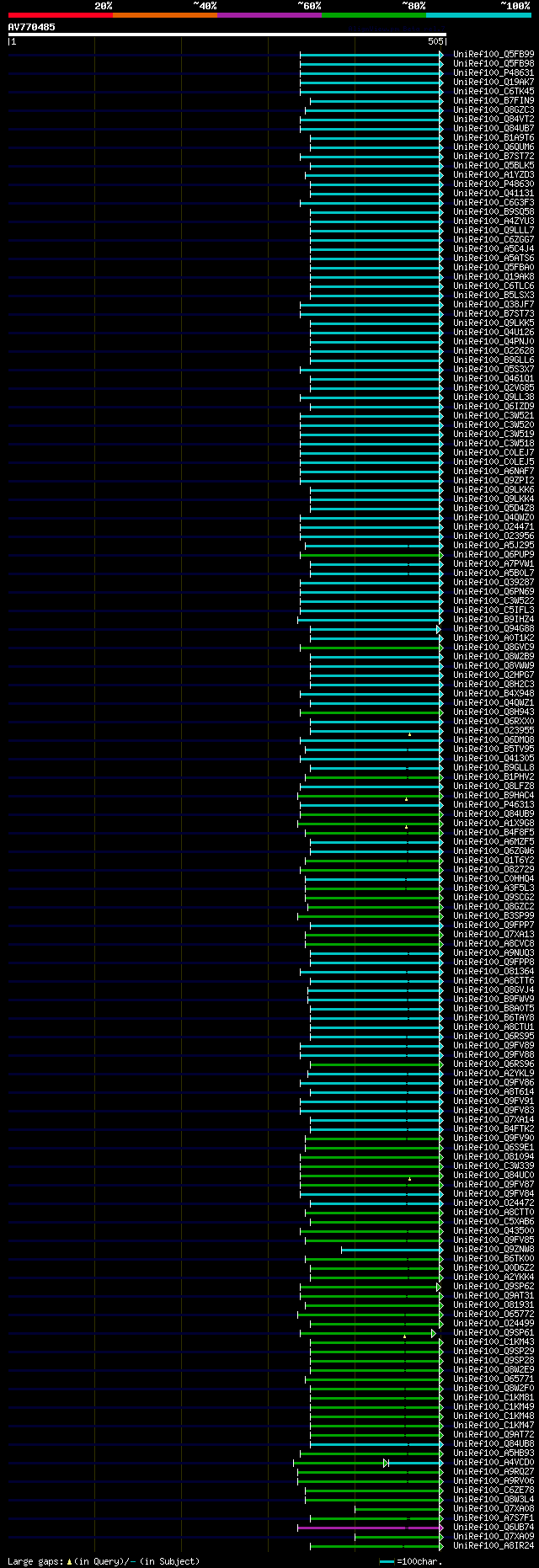The height and width of the screenshot is (1568, 539).
Task: Open hit UniRef100_B7FIN9
Action: (494, 100)
